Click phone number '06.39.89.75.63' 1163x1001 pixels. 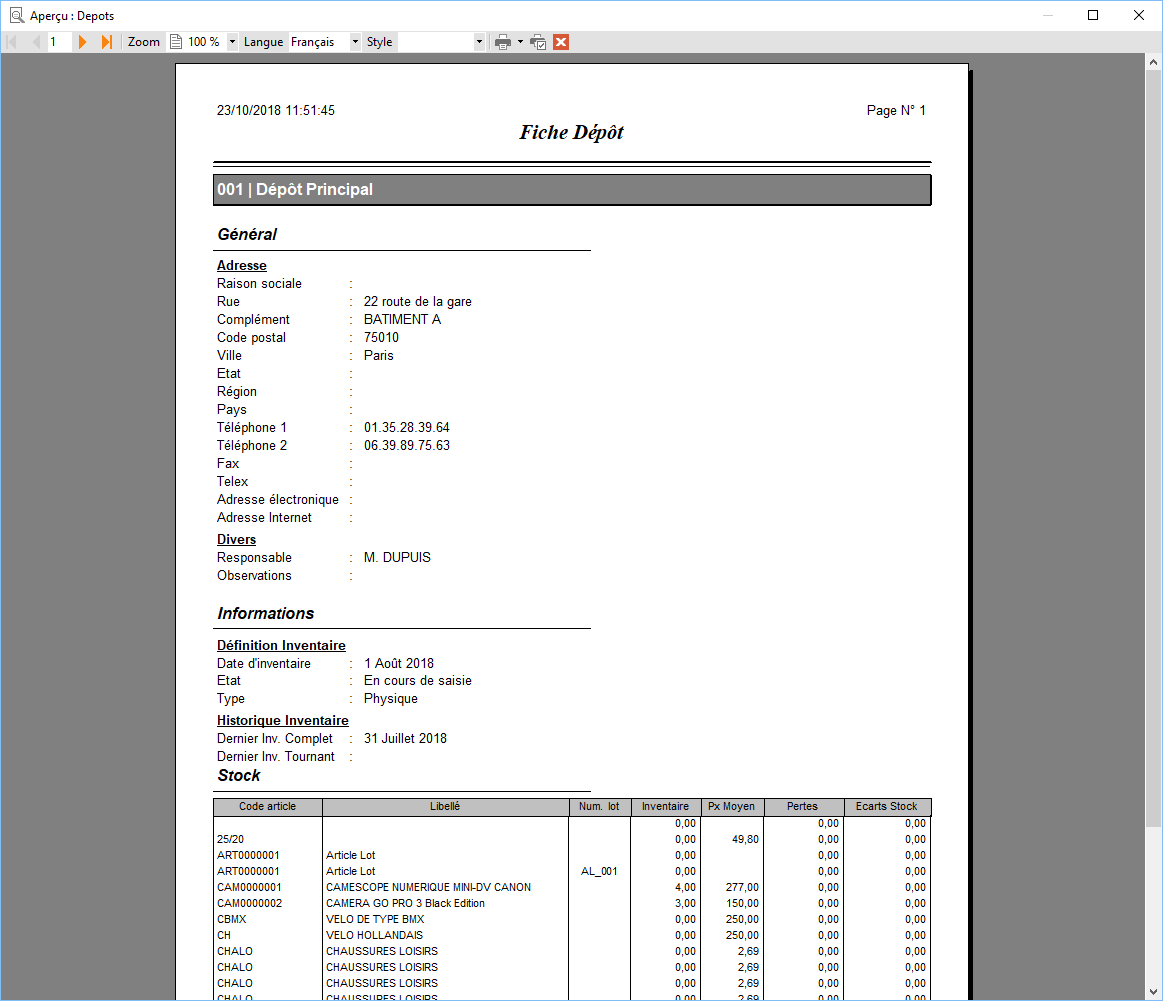pos(406,446)
